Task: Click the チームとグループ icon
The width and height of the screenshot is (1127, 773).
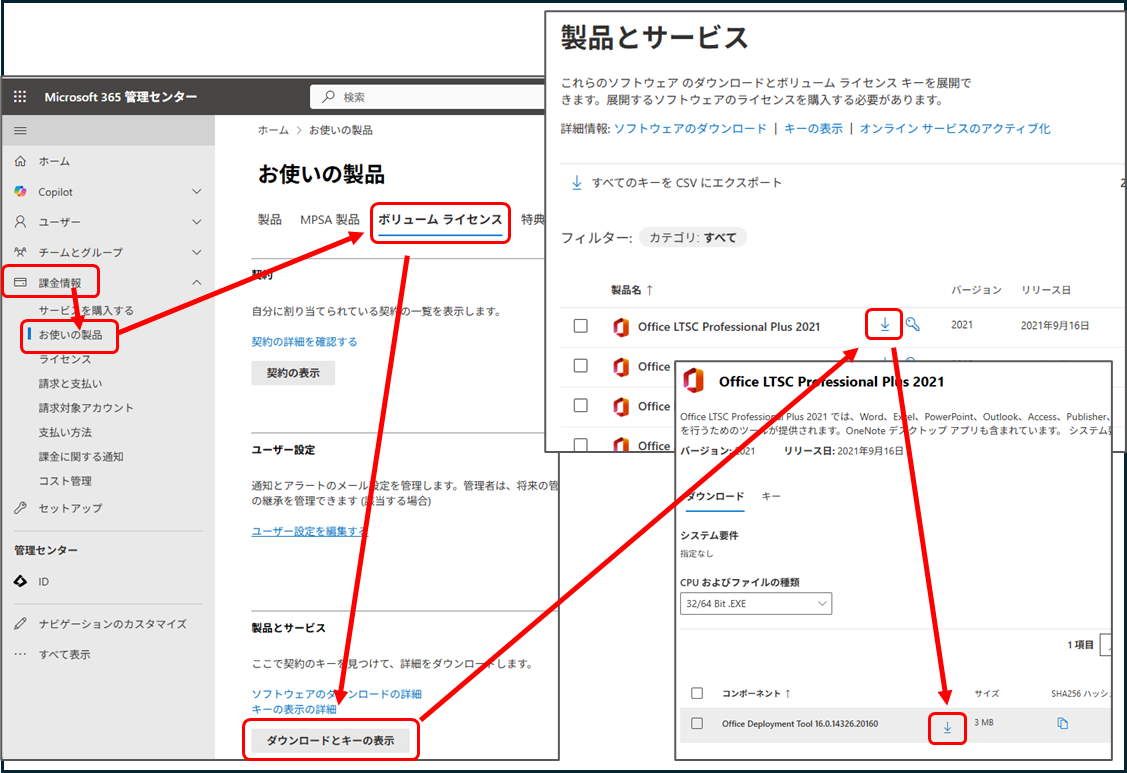Action: pyautogui.click(x=20, y=252)
